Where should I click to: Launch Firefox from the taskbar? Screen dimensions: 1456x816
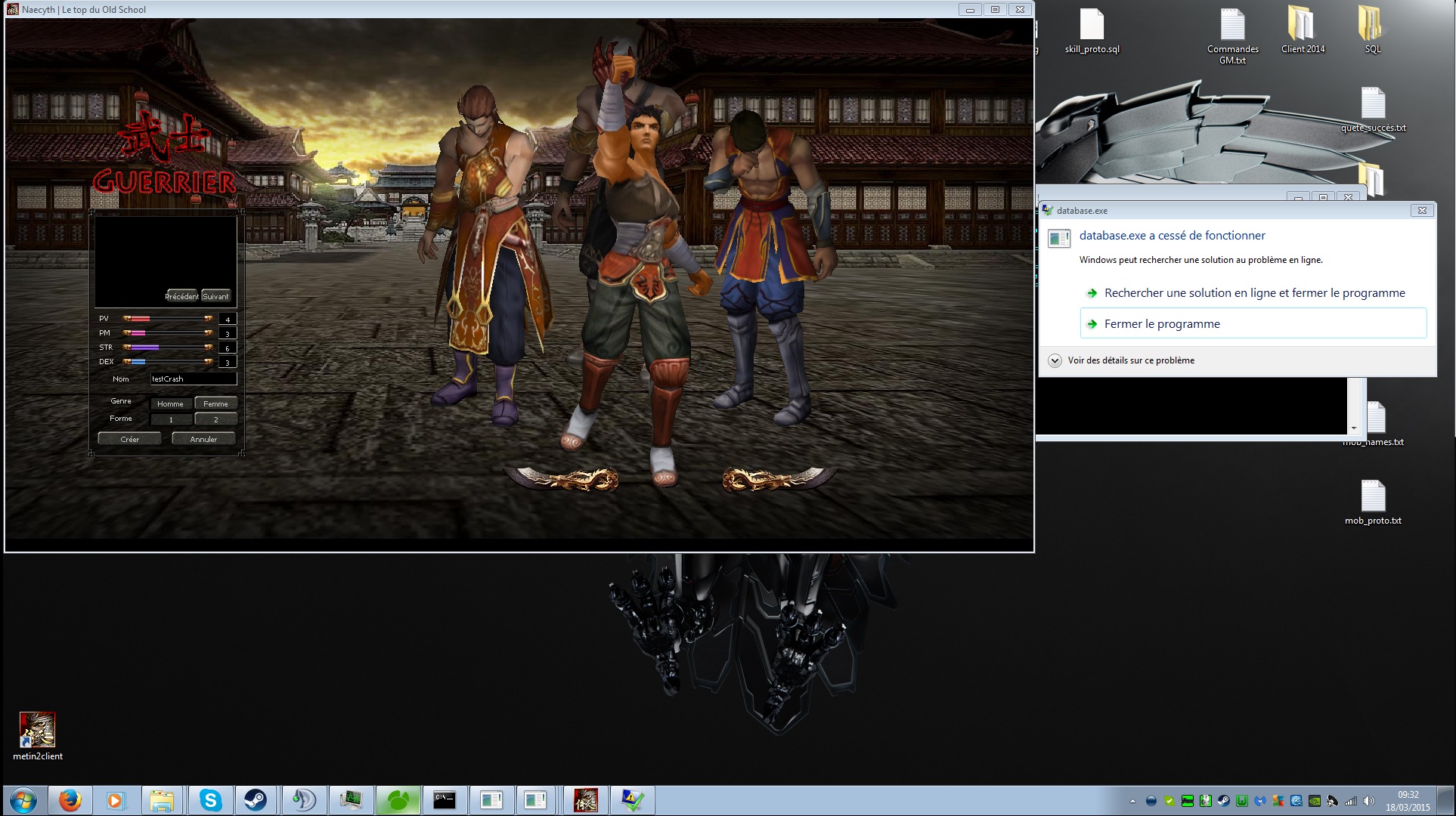(70, 800)
